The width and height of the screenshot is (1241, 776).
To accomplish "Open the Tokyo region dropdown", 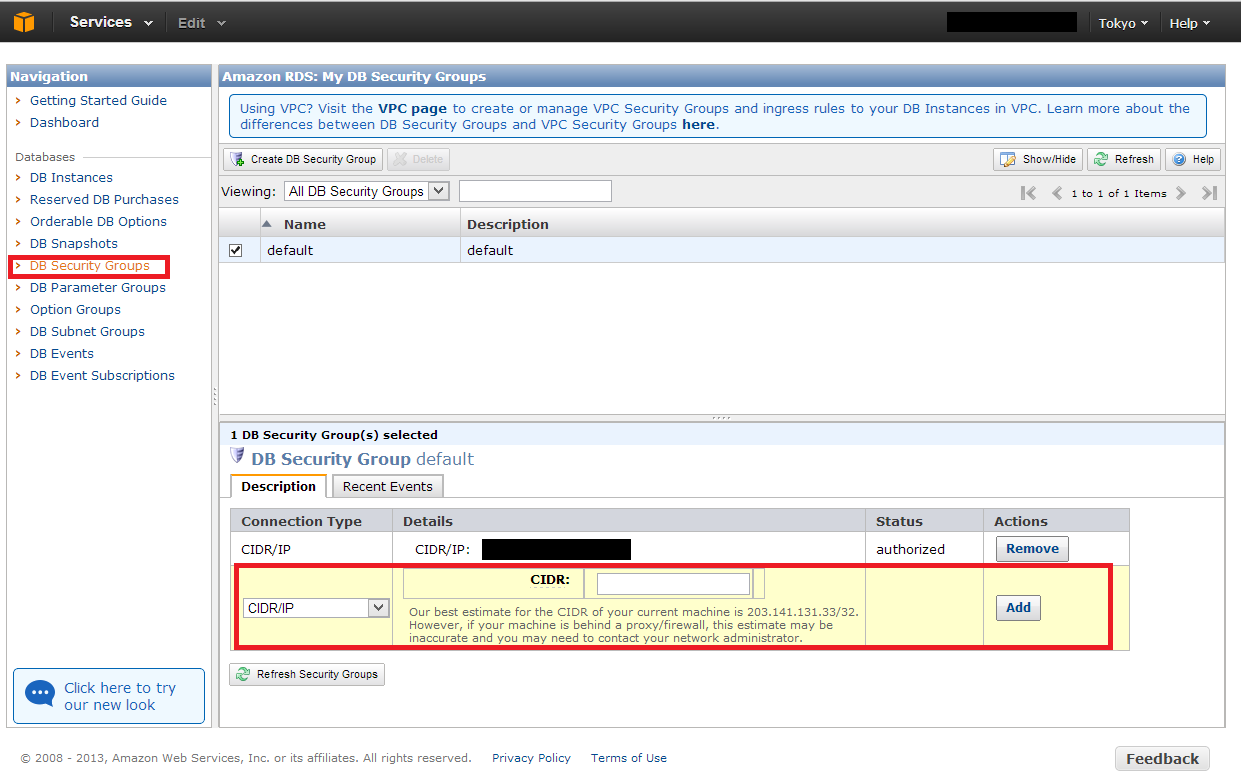I will point(1123,23).
